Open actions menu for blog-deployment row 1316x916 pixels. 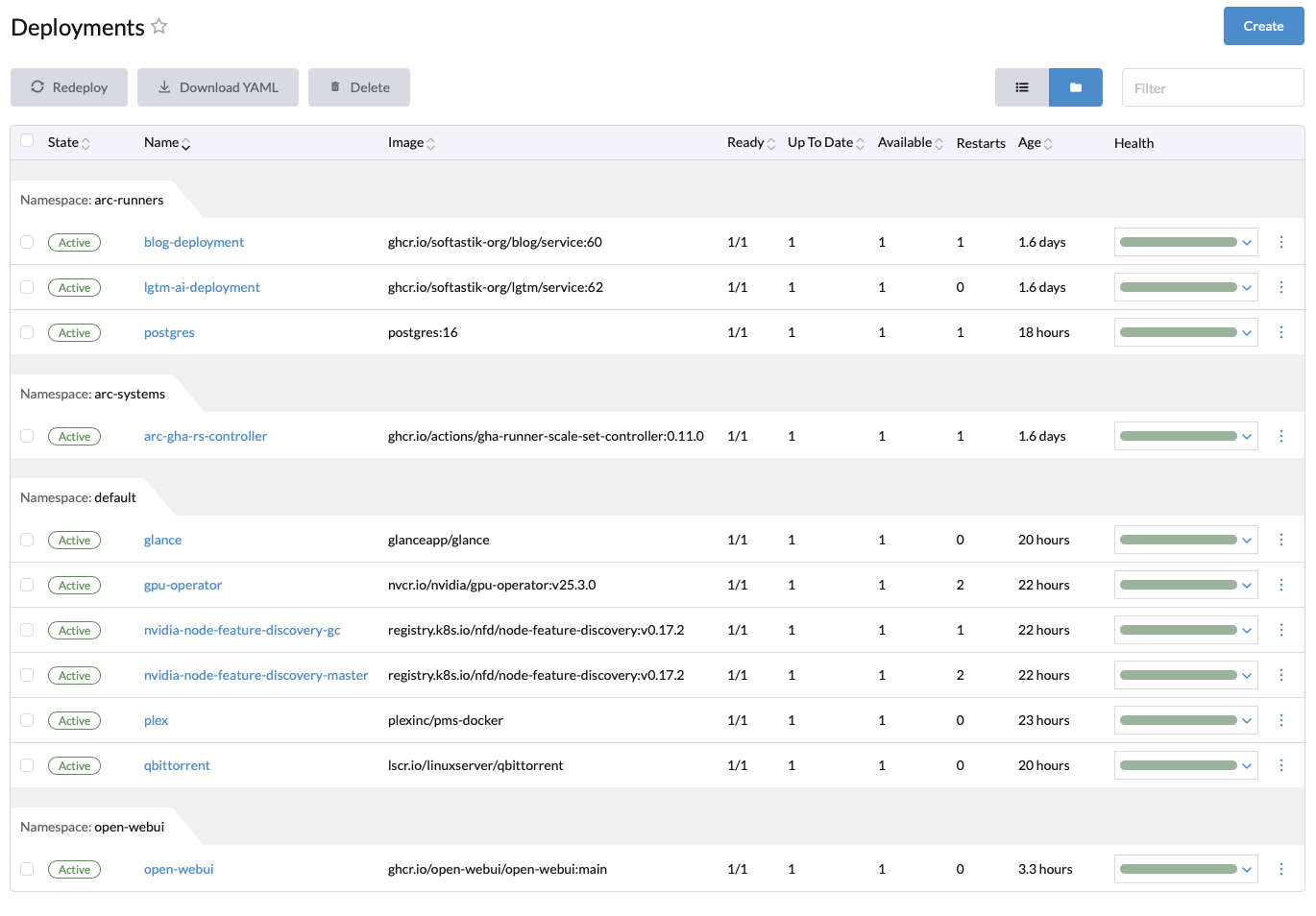coord(1281,242)
